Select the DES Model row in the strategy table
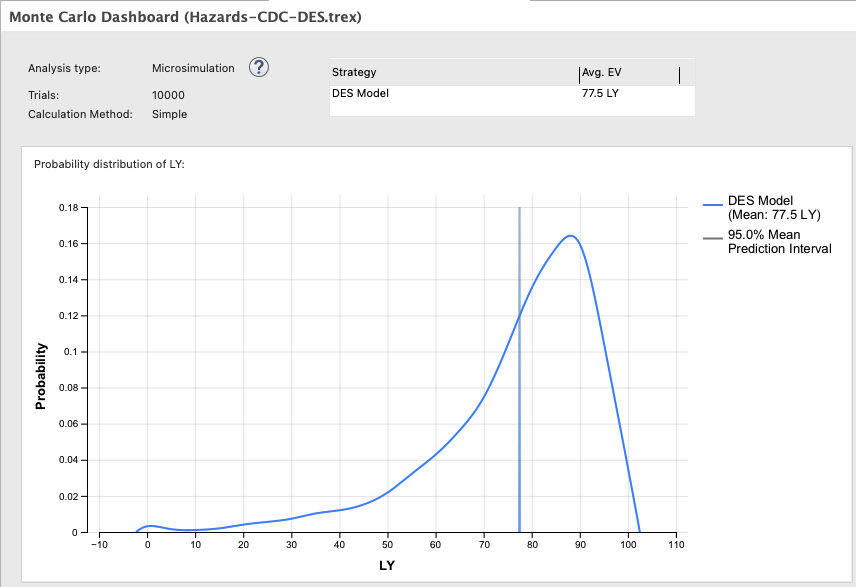Viewport: 856px width, 587px height. click(360, 94)
